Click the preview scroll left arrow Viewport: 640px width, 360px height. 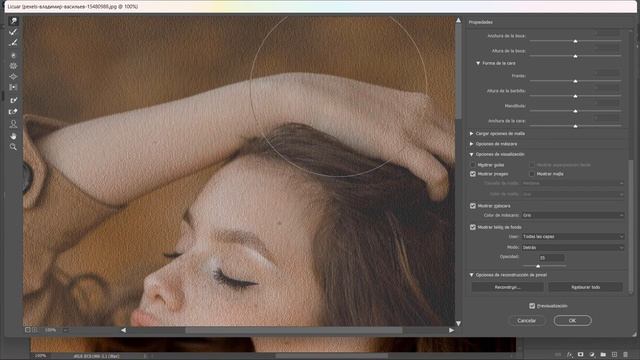[123, 330]
